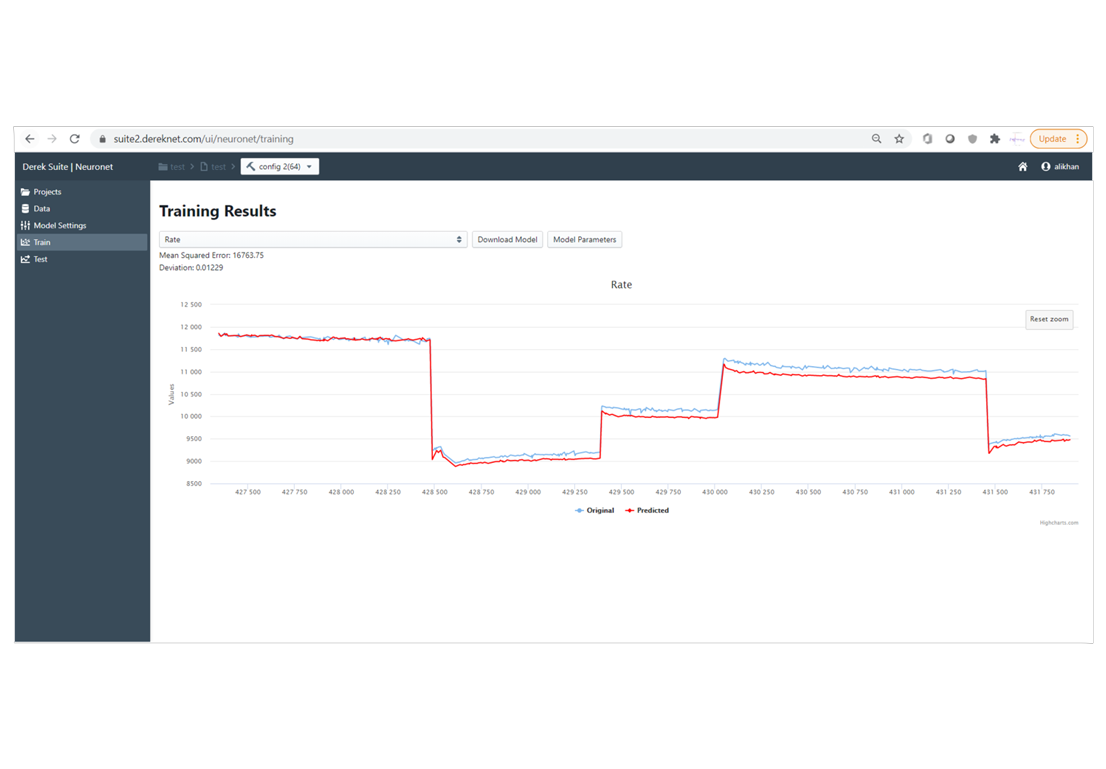Reload the page with browser refresh icon
1106x769 pixels.
74,139
